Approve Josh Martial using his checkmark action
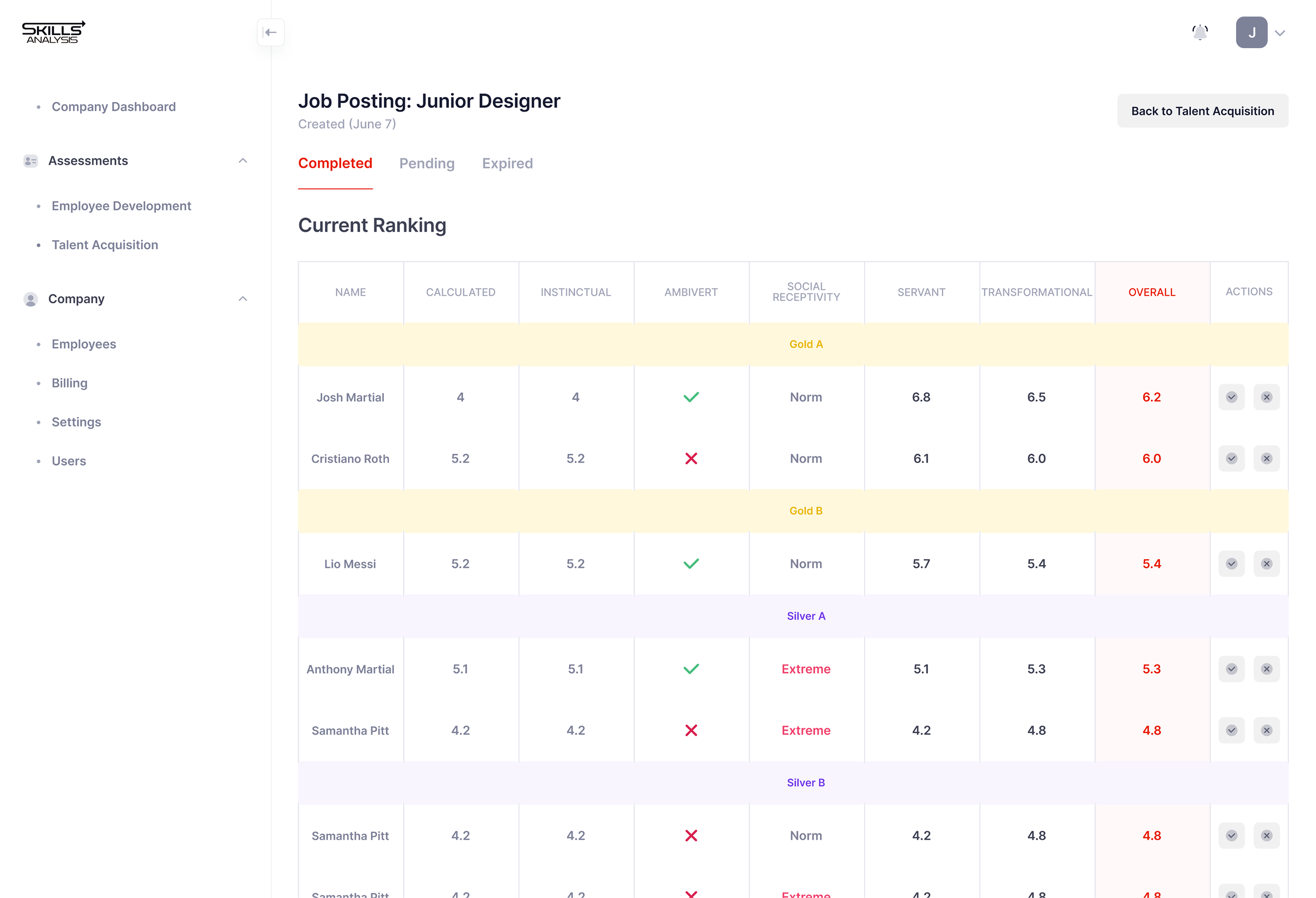Image resolution: width=1316 pixels, height=898 pixels. tap(1231, 397)
